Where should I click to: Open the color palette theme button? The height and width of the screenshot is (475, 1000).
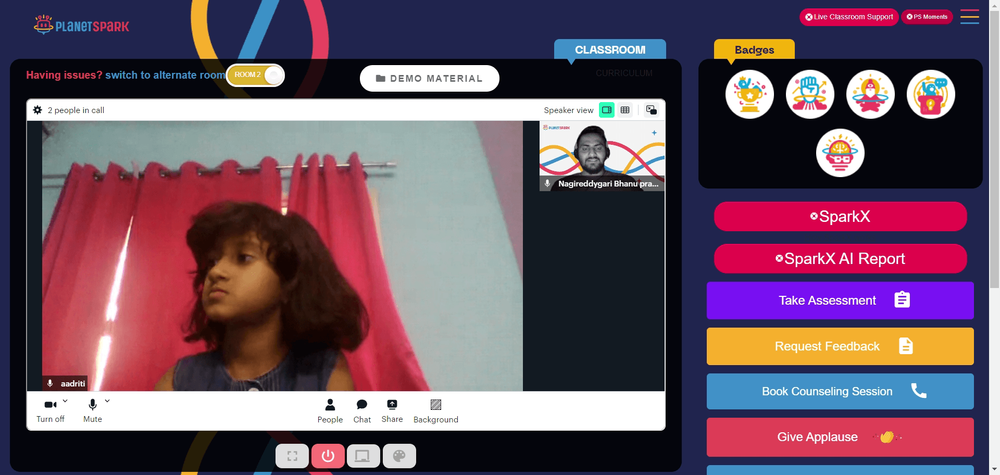[399, 456]
